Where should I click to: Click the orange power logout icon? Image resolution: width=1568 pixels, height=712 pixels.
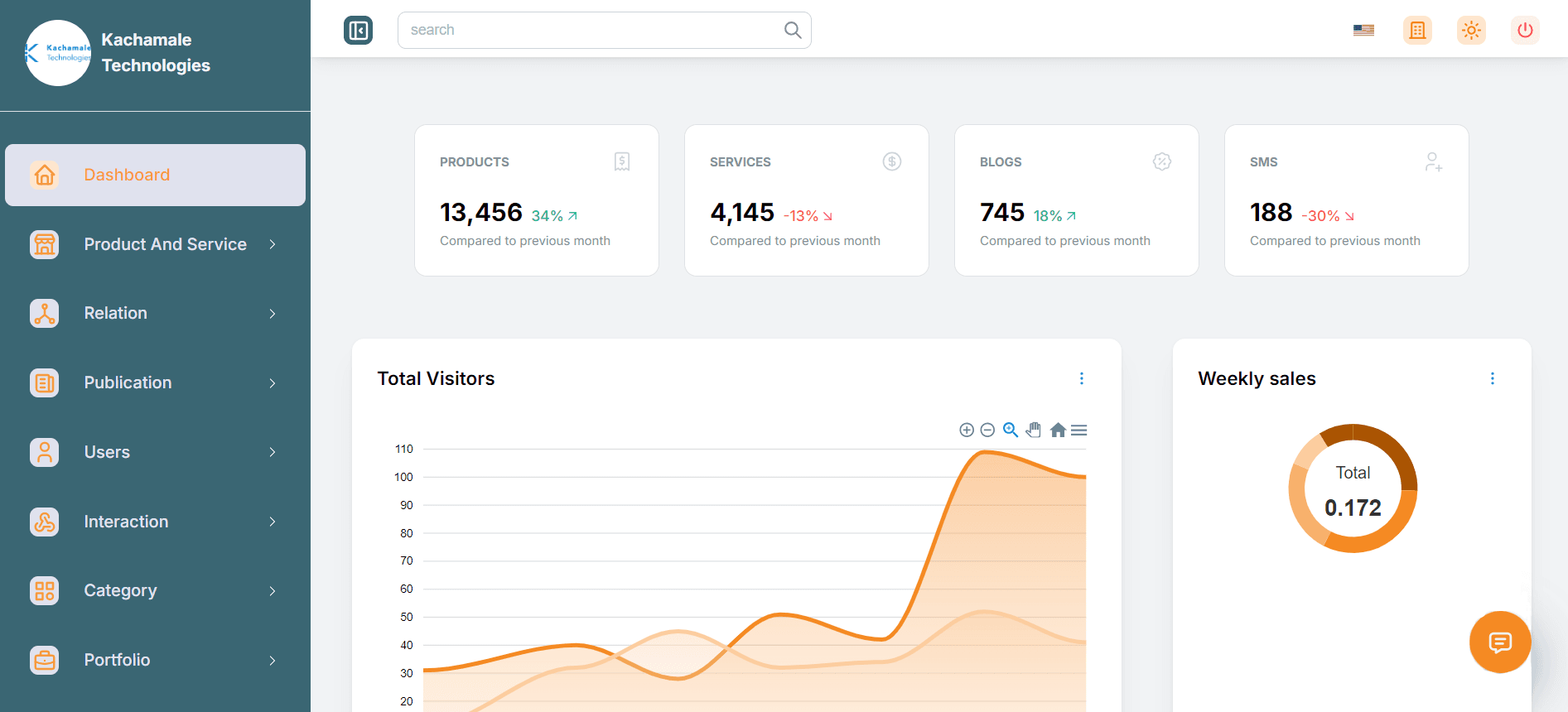coord(1524,31)
